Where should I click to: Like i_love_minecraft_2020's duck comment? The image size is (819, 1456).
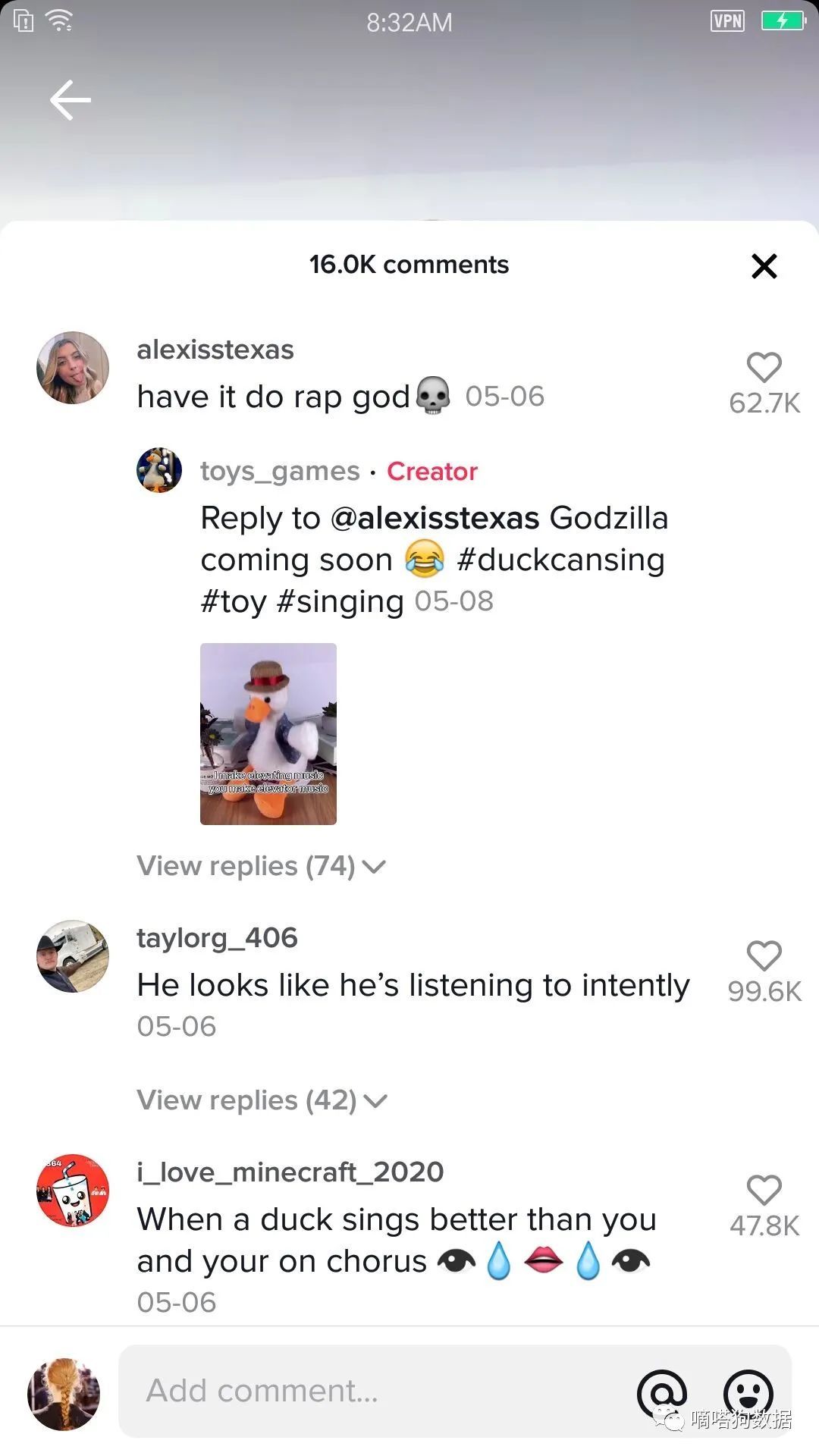[764, 1191]
